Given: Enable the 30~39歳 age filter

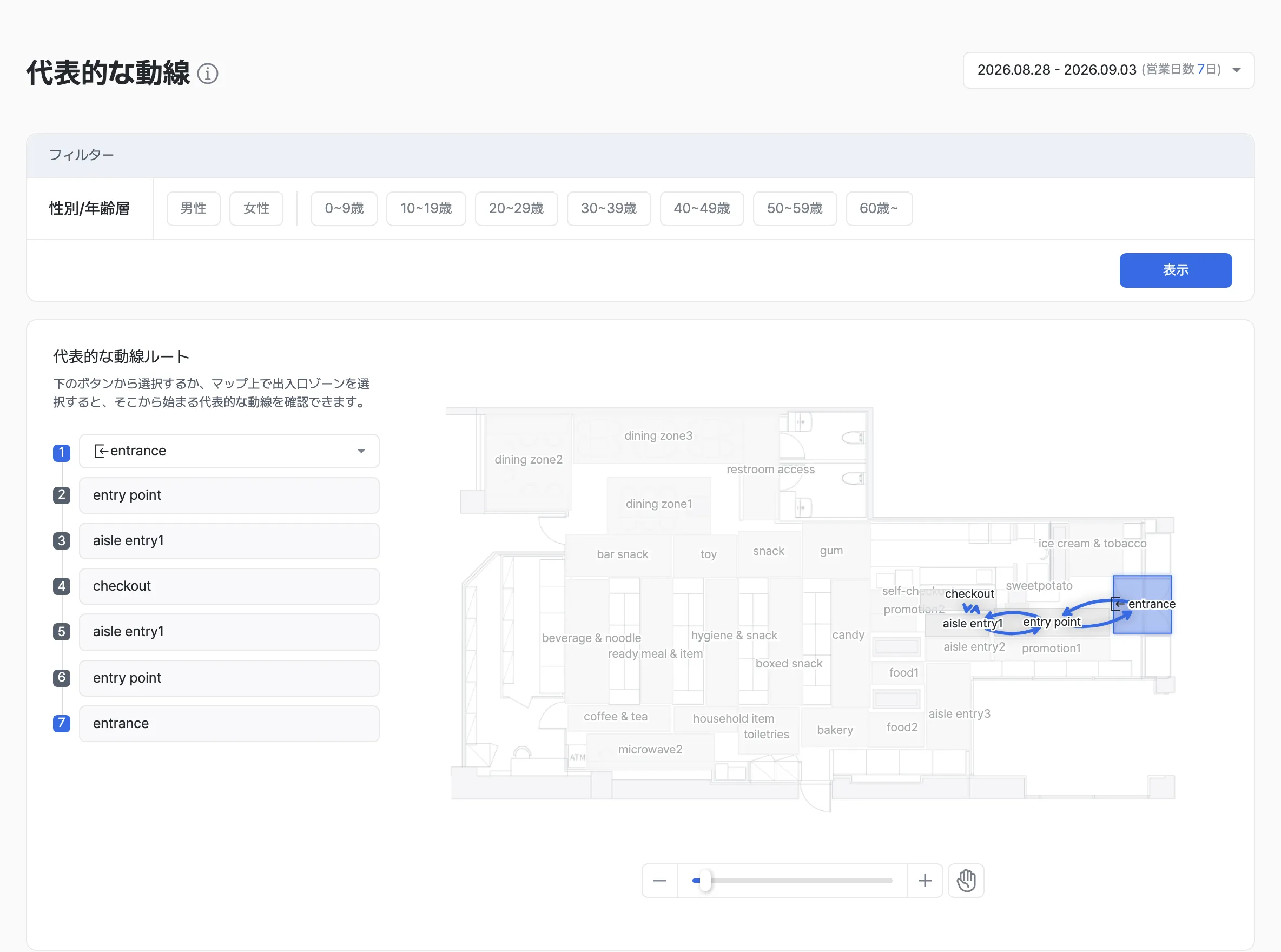Looking at the screenshot, I should (609, 208).
